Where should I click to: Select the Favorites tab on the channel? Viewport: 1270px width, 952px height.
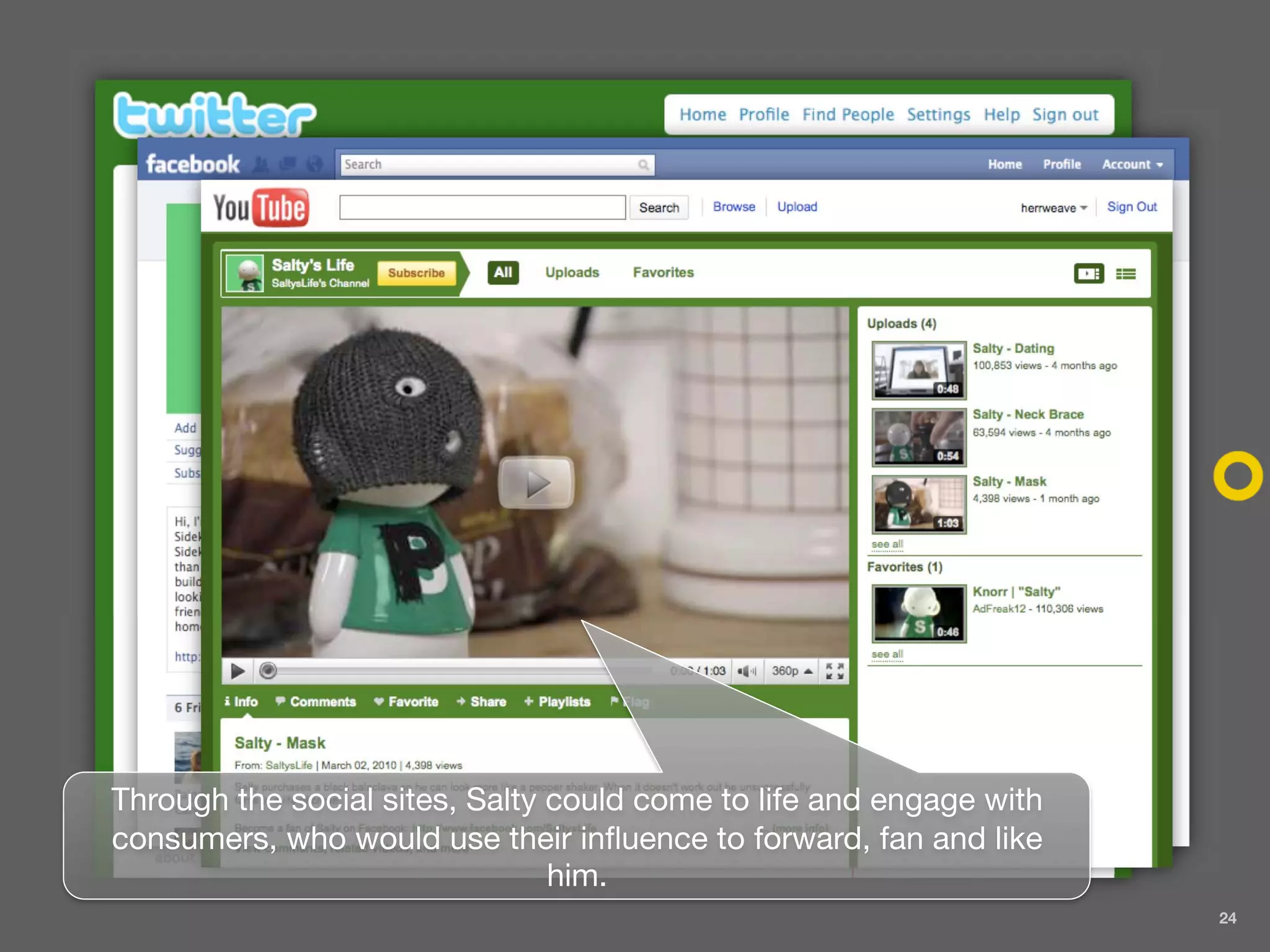point(663,273)
